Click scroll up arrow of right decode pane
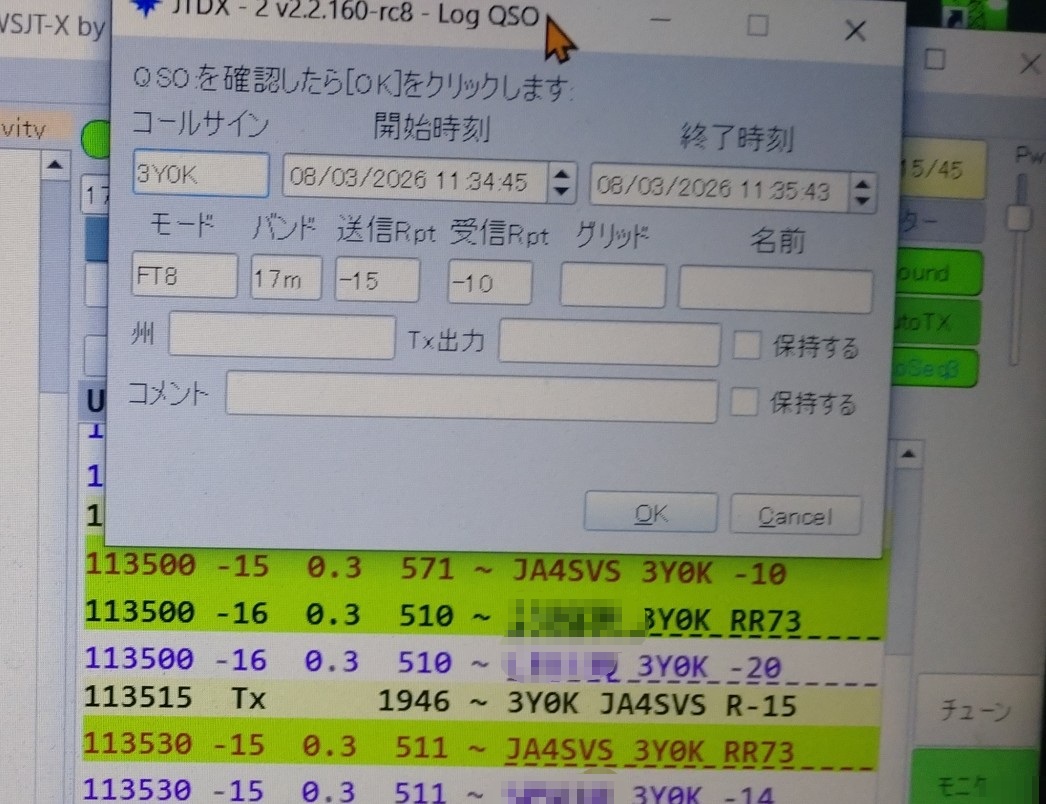The image size is (1046, 804). [907, 455]
